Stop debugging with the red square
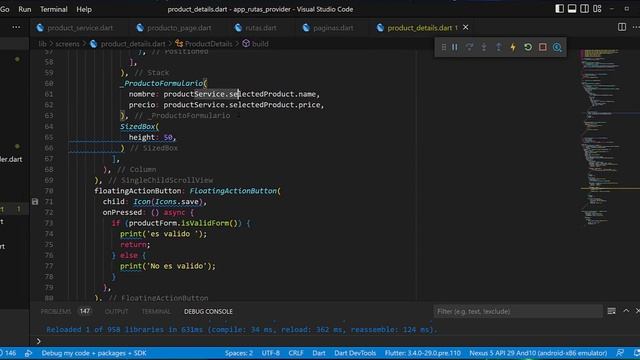 tap(542, 47)
